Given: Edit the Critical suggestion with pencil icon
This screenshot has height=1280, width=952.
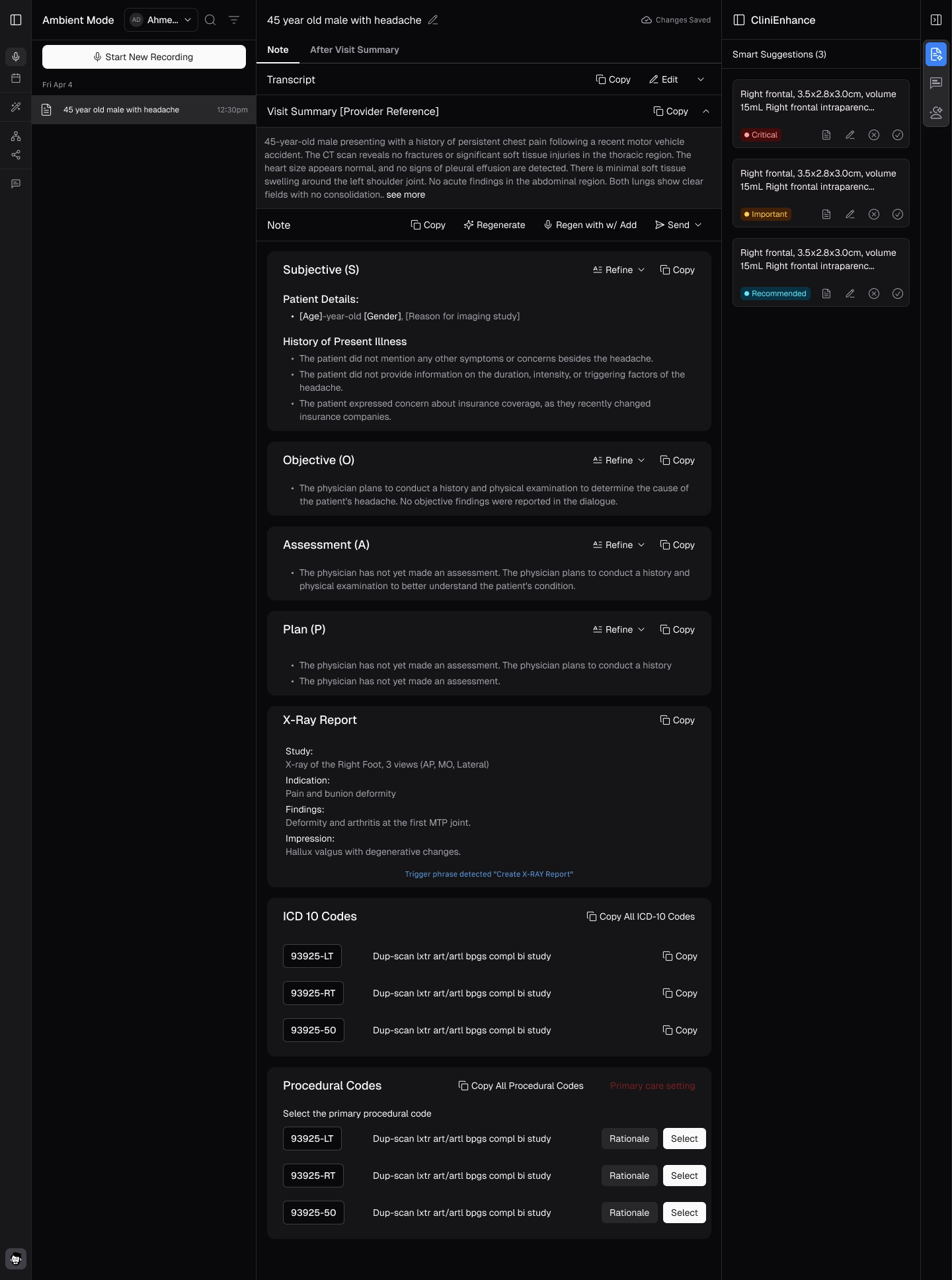Looking at the screenshot, I should pos(850,135).
